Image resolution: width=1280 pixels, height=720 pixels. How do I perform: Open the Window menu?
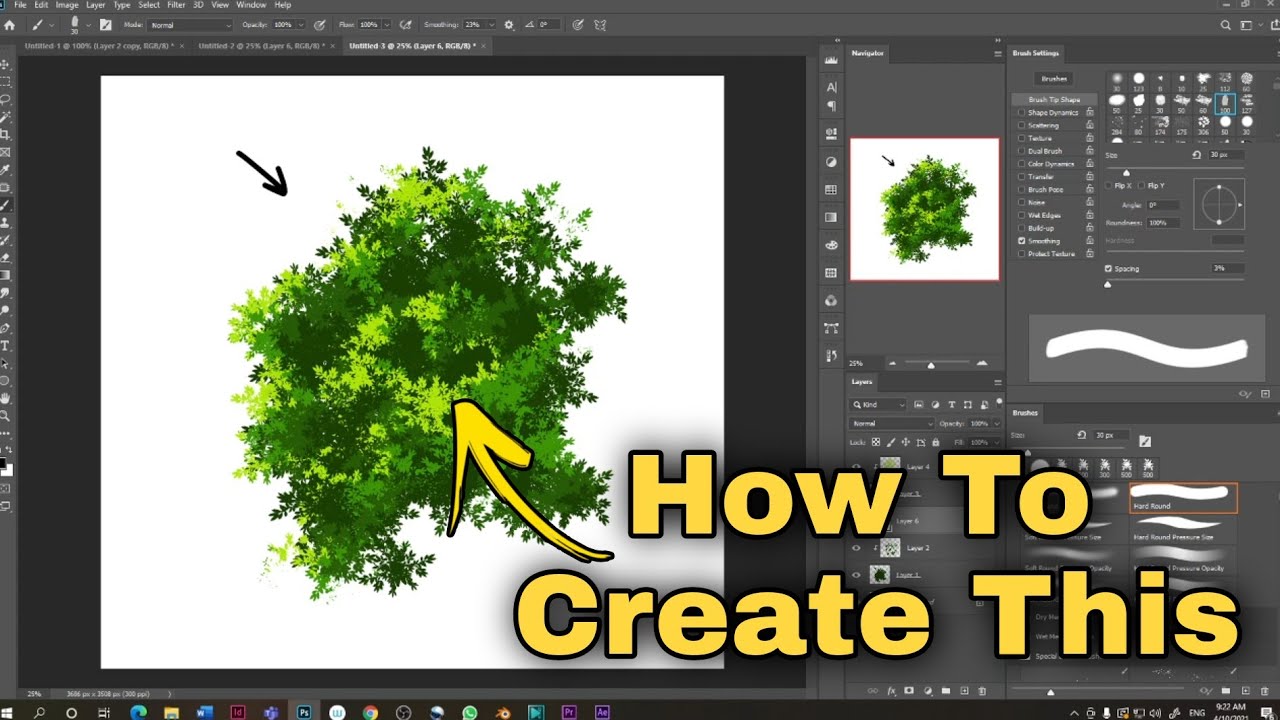click(251, 5)
